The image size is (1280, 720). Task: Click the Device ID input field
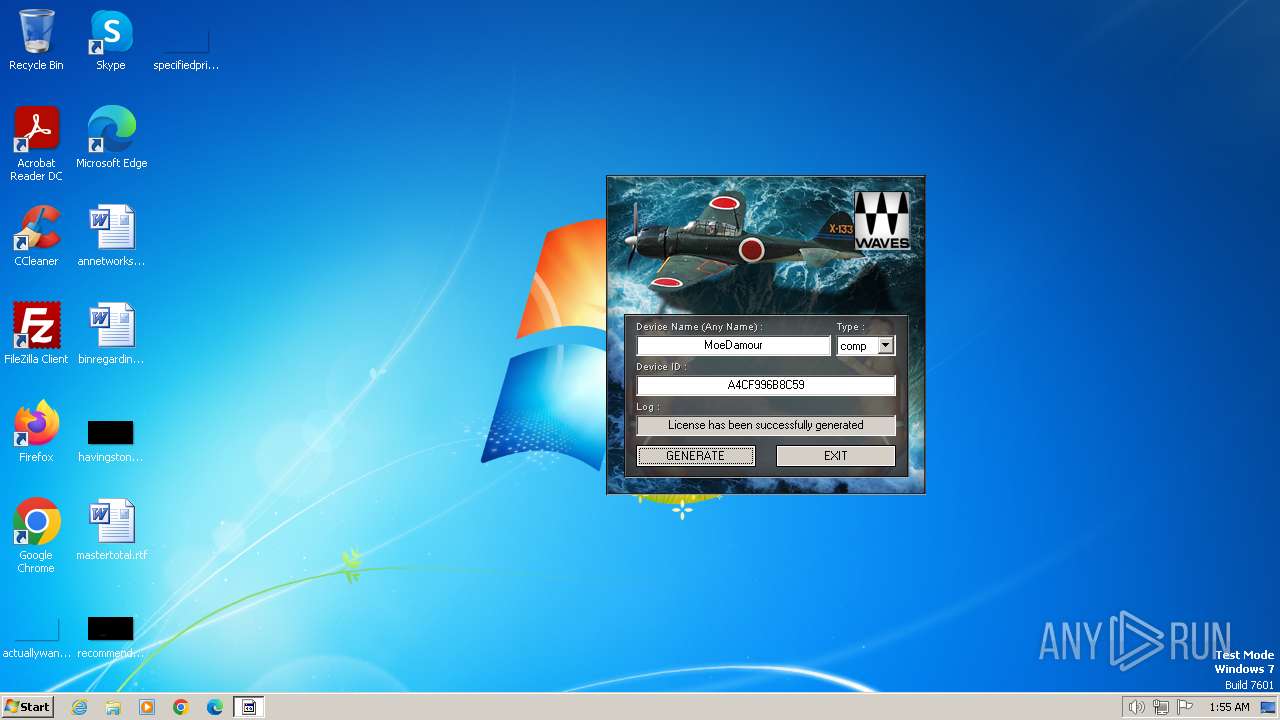click(766, 385)
